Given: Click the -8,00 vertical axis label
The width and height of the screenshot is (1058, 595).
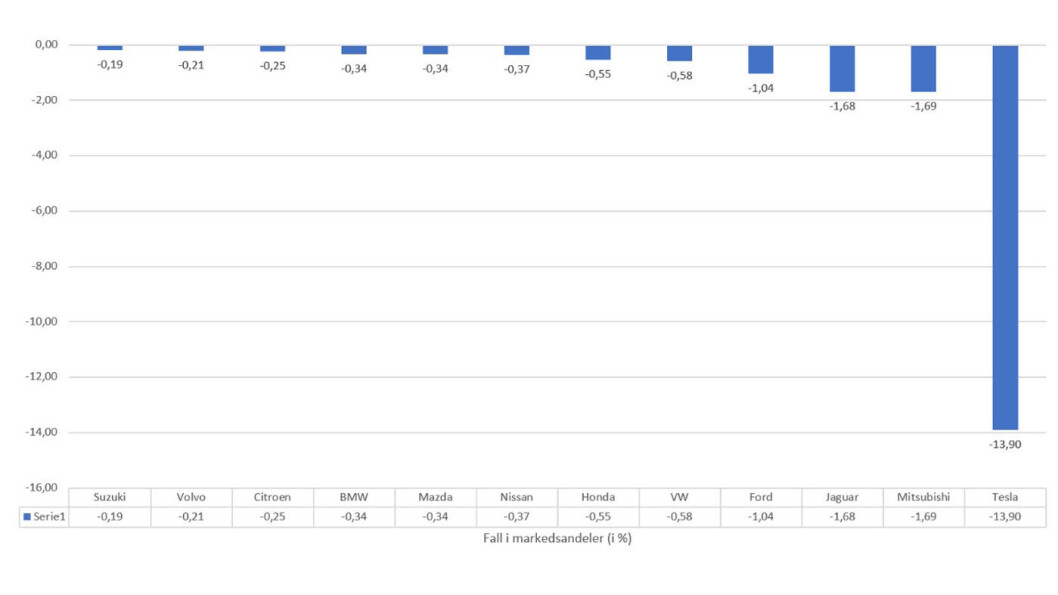Looking at the screenshot, I should point(45,266).
